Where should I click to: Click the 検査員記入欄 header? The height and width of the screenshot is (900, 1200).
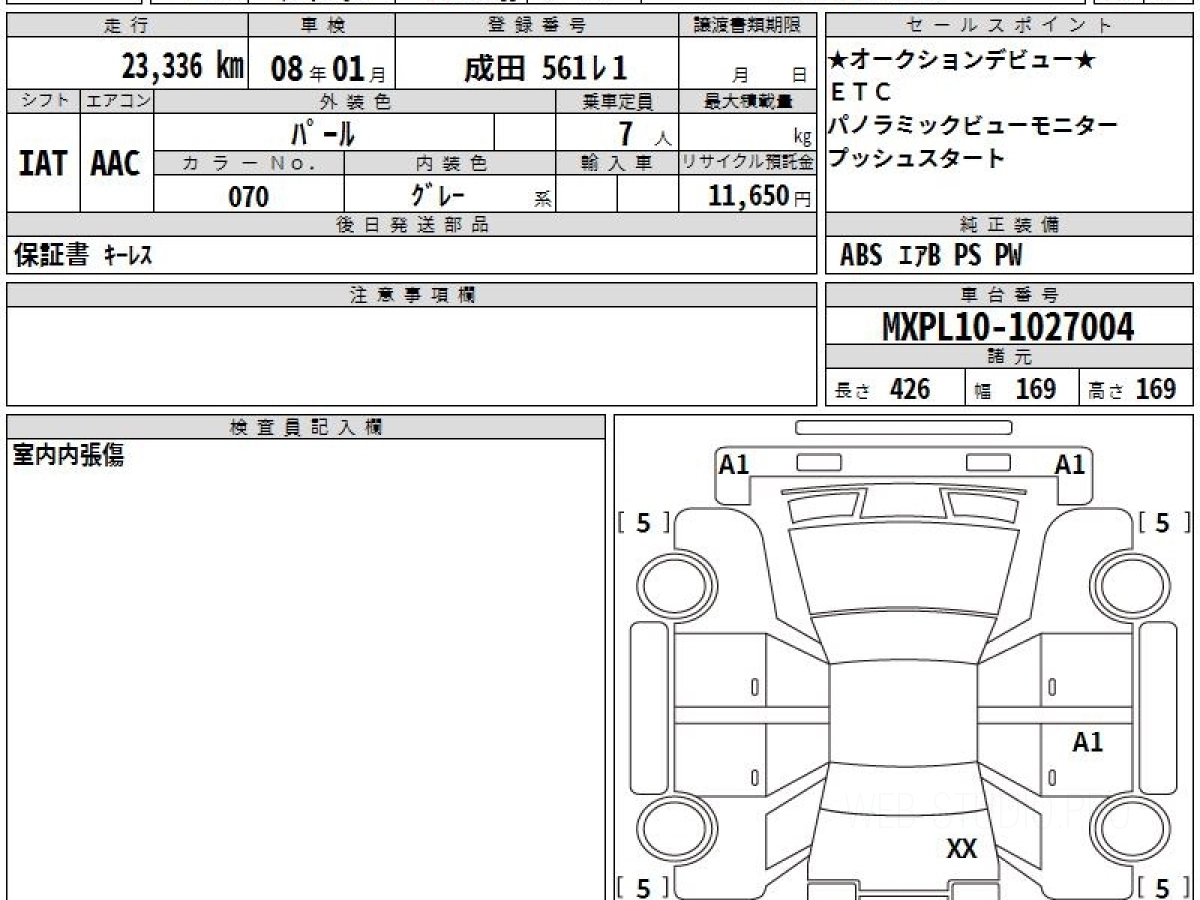(306, 426)
